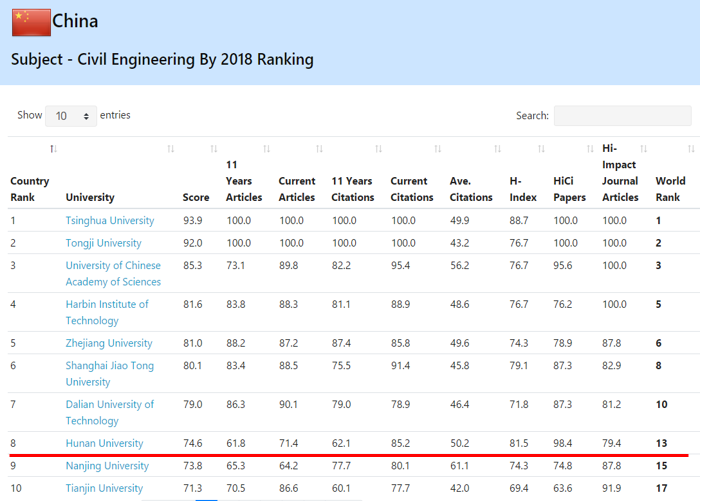Viewport: 702px width, 501px height.
Task: Open Zhejiang University page
Action: (x=109, y=343)
